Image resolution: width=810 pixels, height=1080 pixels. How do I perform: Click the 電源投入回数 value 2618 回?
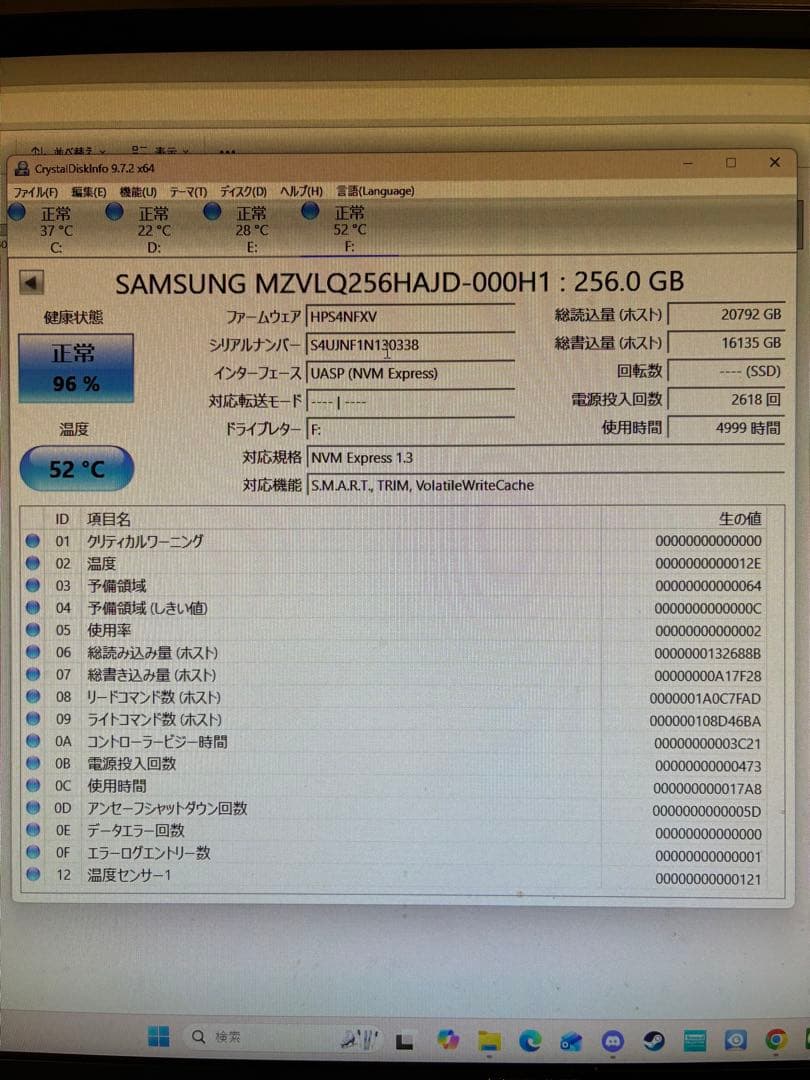tap(727, 399)
